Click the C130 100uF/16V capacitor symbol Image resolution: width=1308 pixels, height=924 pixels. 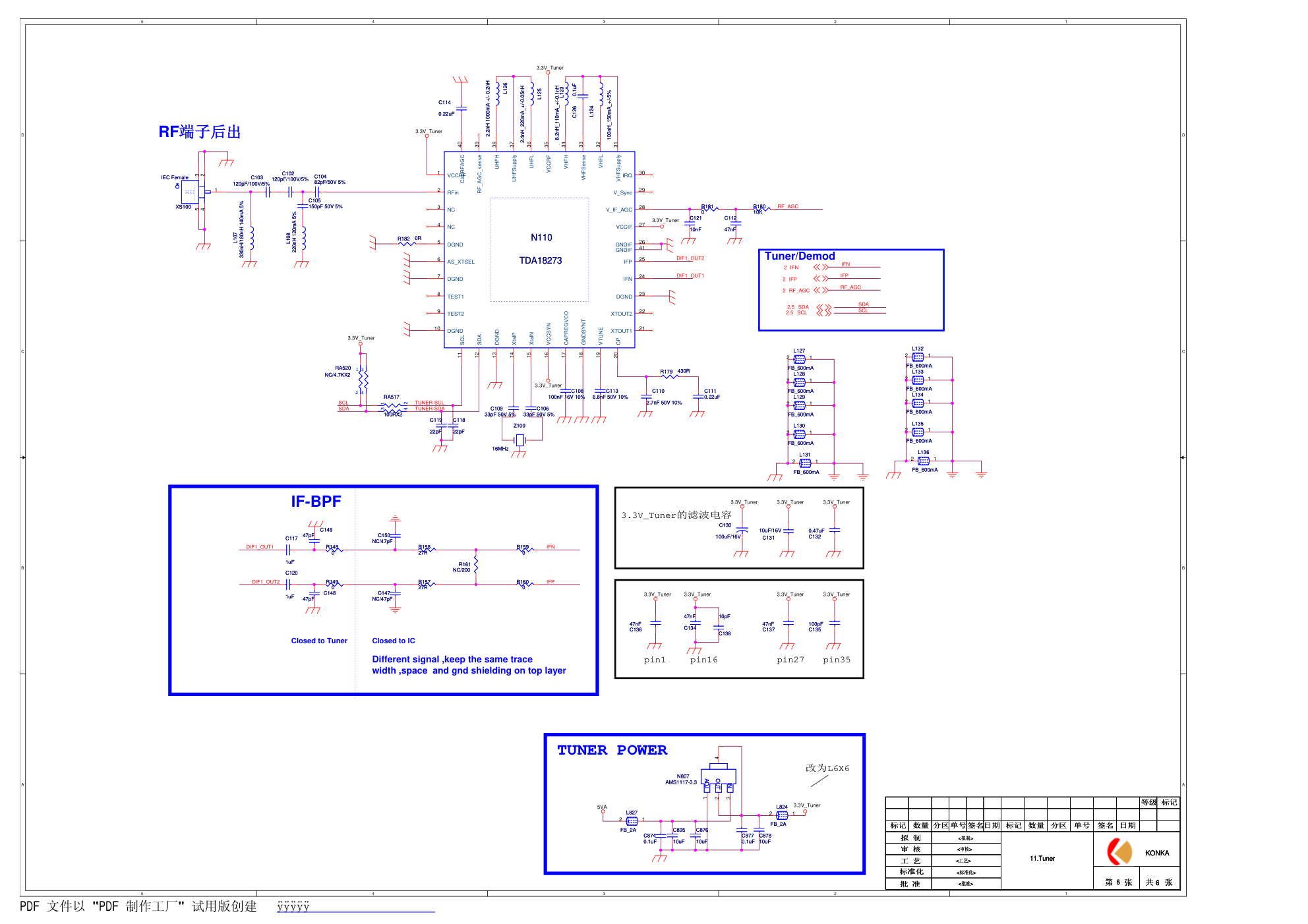(x=742, y=531)
